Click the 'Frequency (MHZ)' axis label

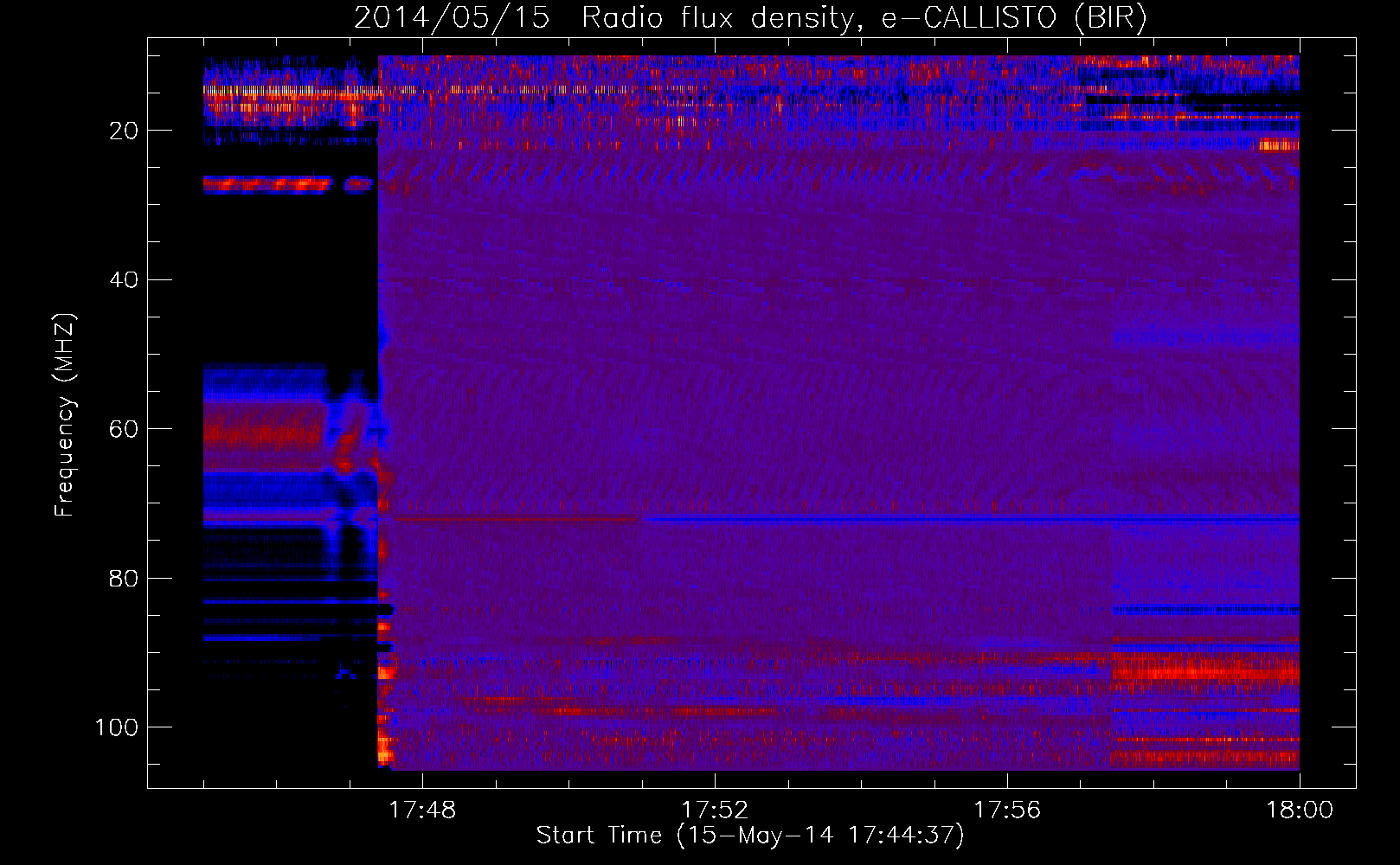pos(65,415)
